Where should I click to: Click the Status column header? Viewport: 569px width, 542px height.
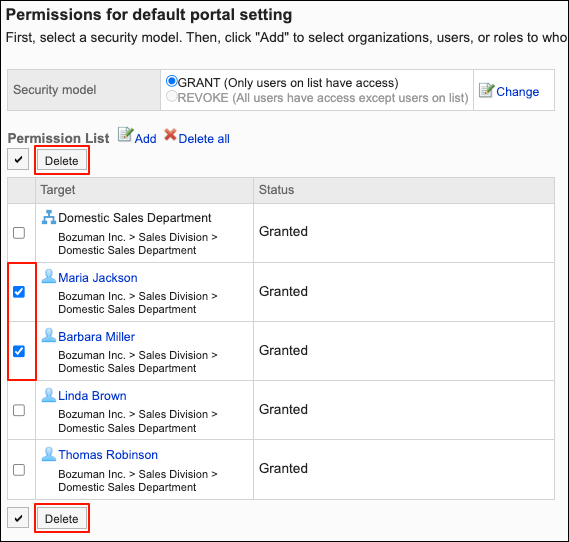404,190
